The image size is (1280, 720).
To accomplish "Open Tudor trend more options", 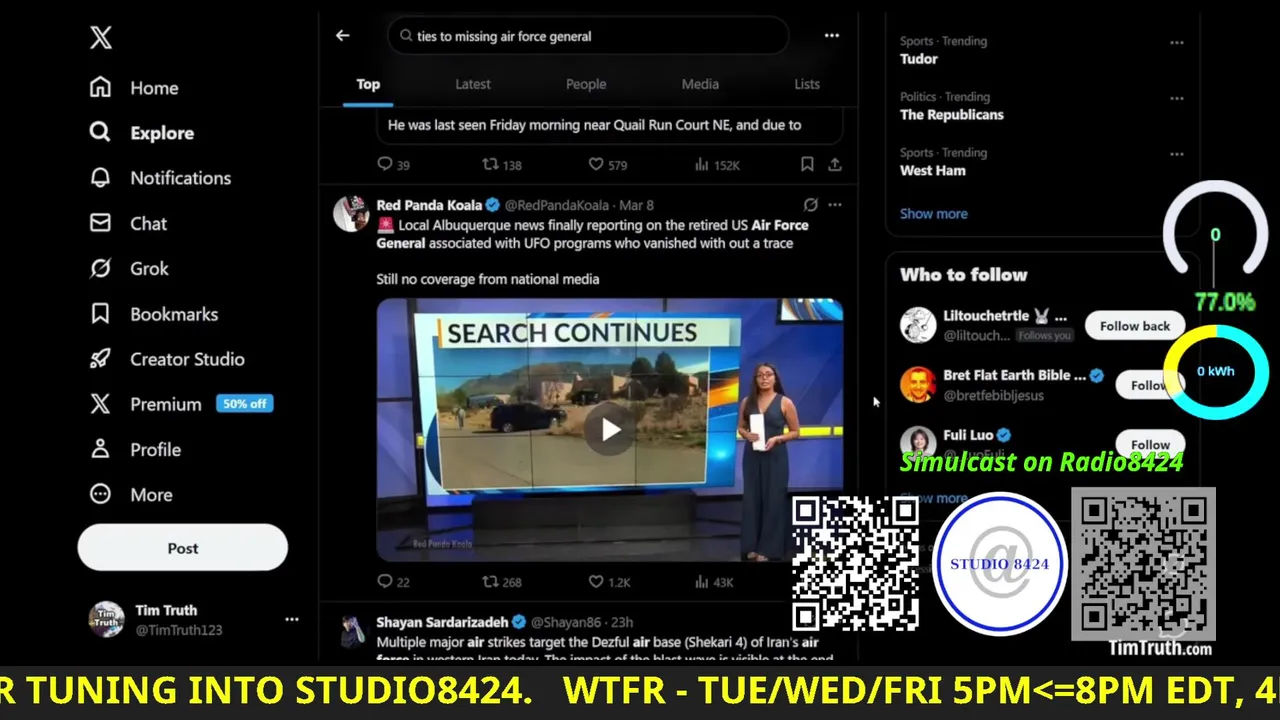I will click(x=1177, y=43).
